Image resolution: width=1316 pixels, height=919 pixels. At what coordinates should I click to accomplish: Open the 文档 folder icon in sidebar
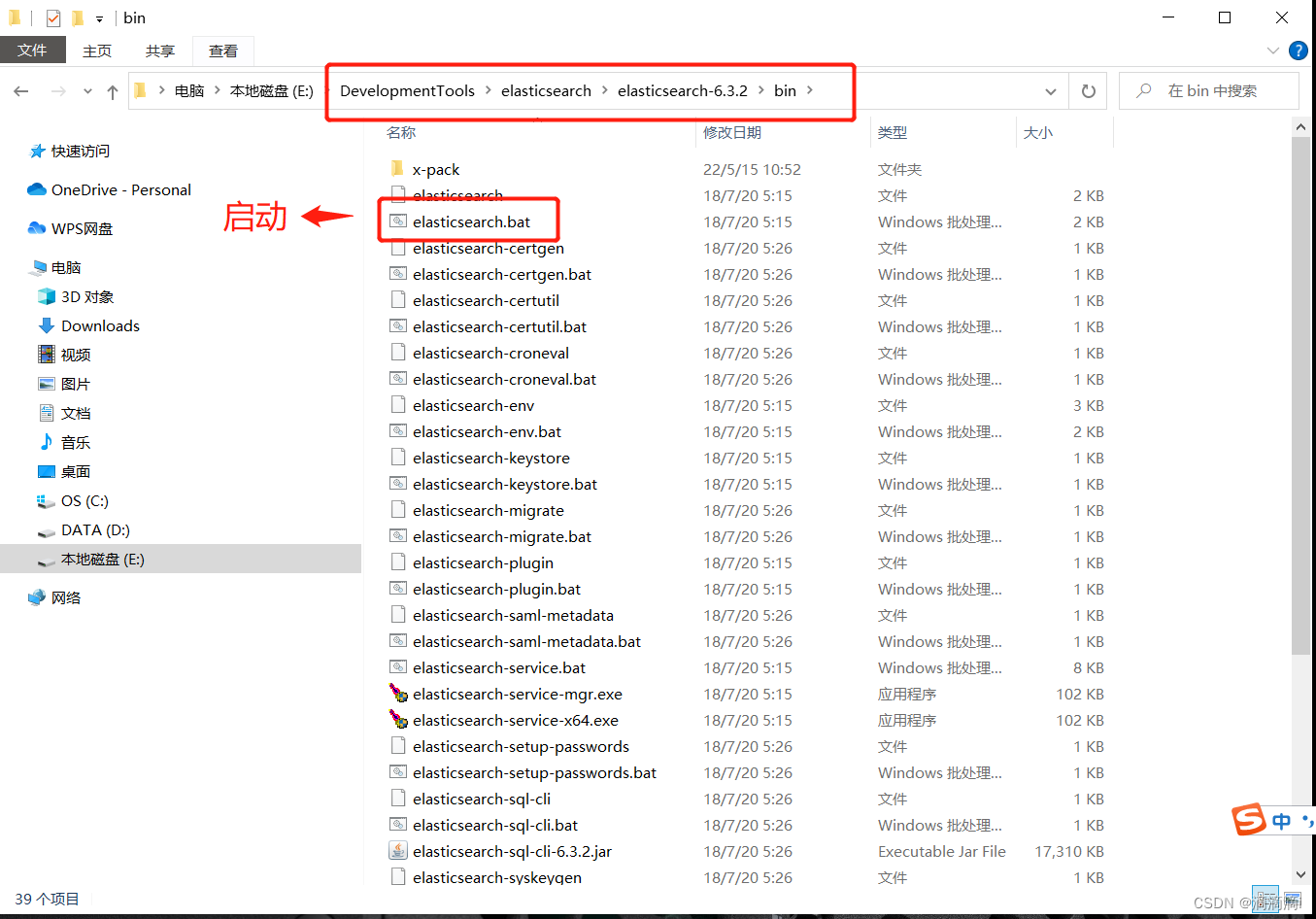(47, 413)
